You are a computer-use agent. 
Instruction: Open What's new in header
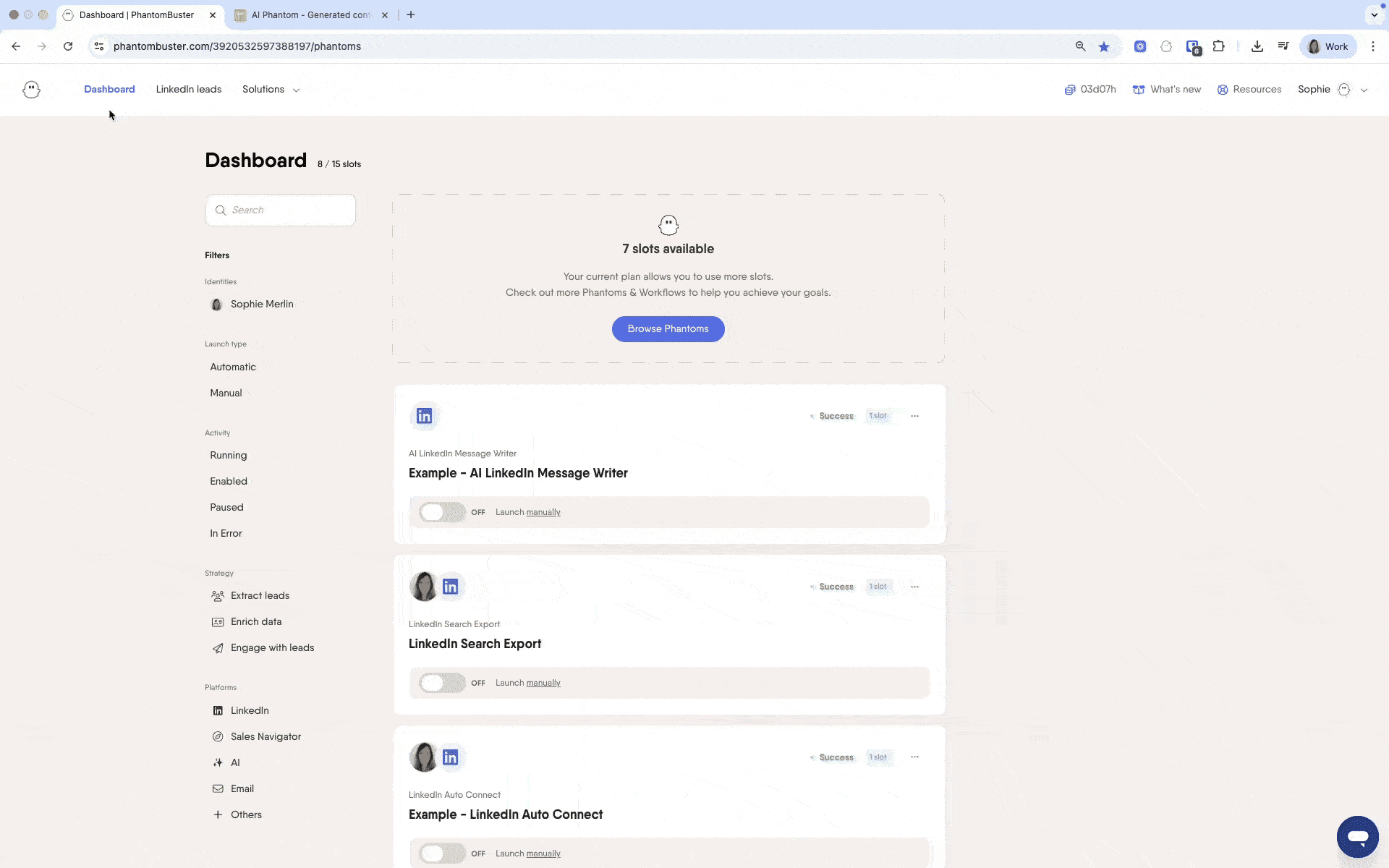click(1167, 90)
